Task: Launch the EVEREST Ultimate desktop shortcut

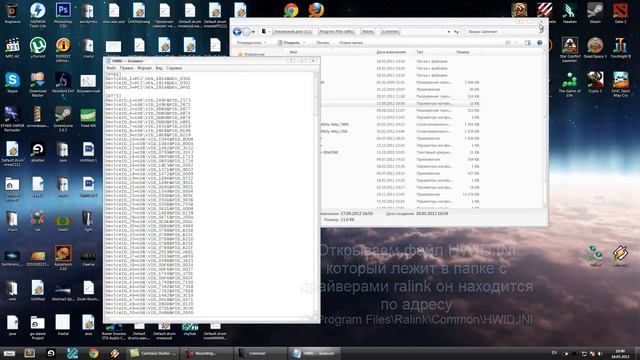Action: click(x=63, y=49)
